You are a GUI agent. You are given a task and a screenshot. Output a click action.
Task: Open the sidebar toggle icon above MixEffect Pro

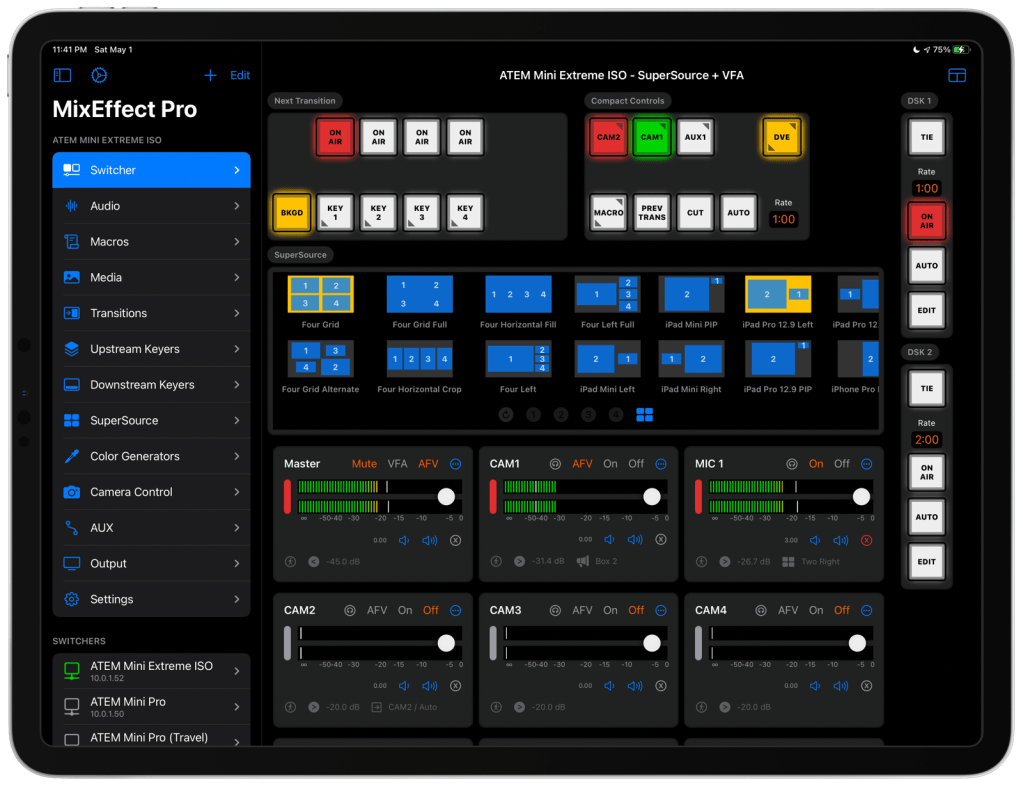pos(62,75)
